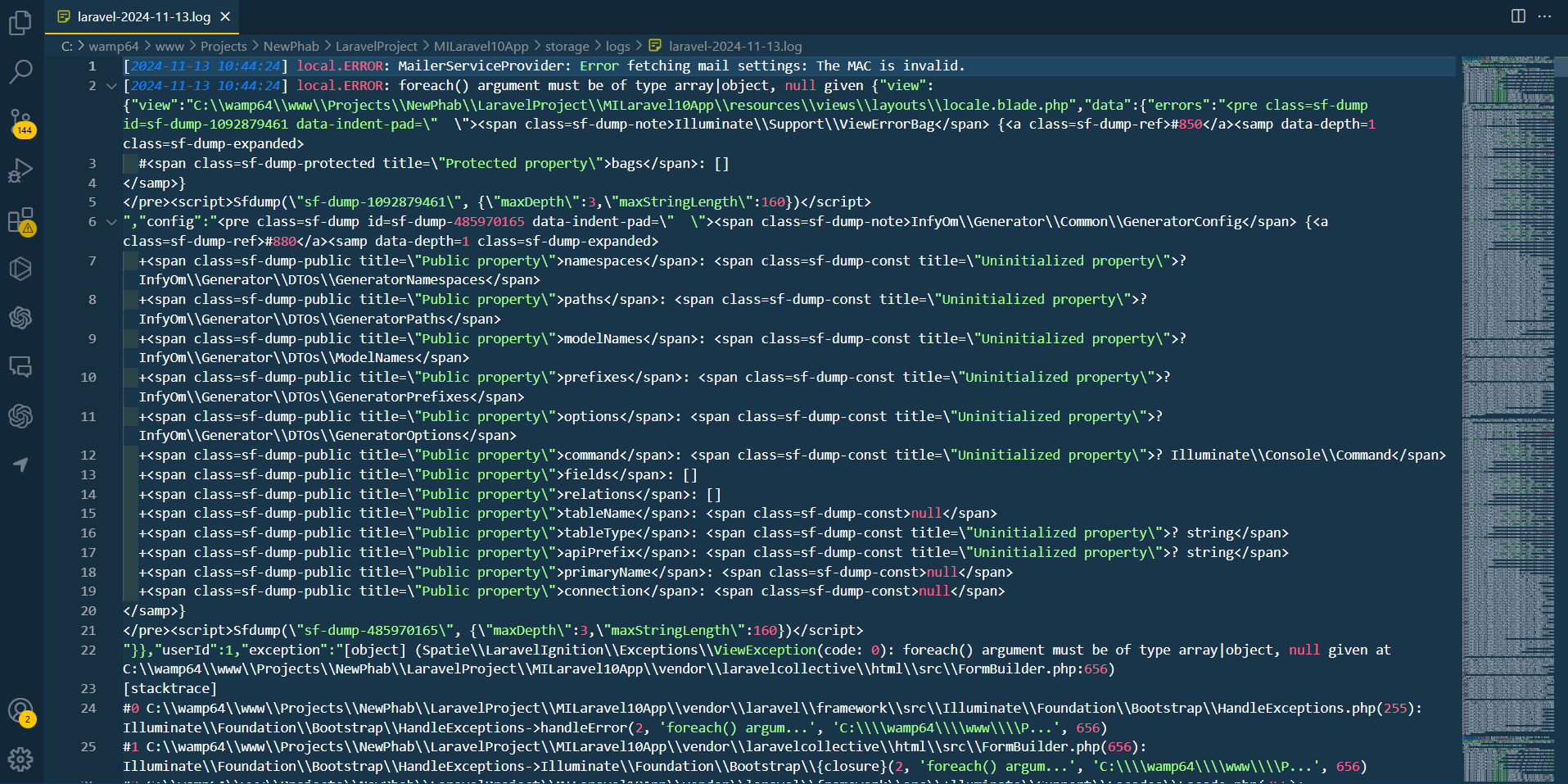Collapse the folded region at line 6
1568x784 pixels.
tap(111, 222)
